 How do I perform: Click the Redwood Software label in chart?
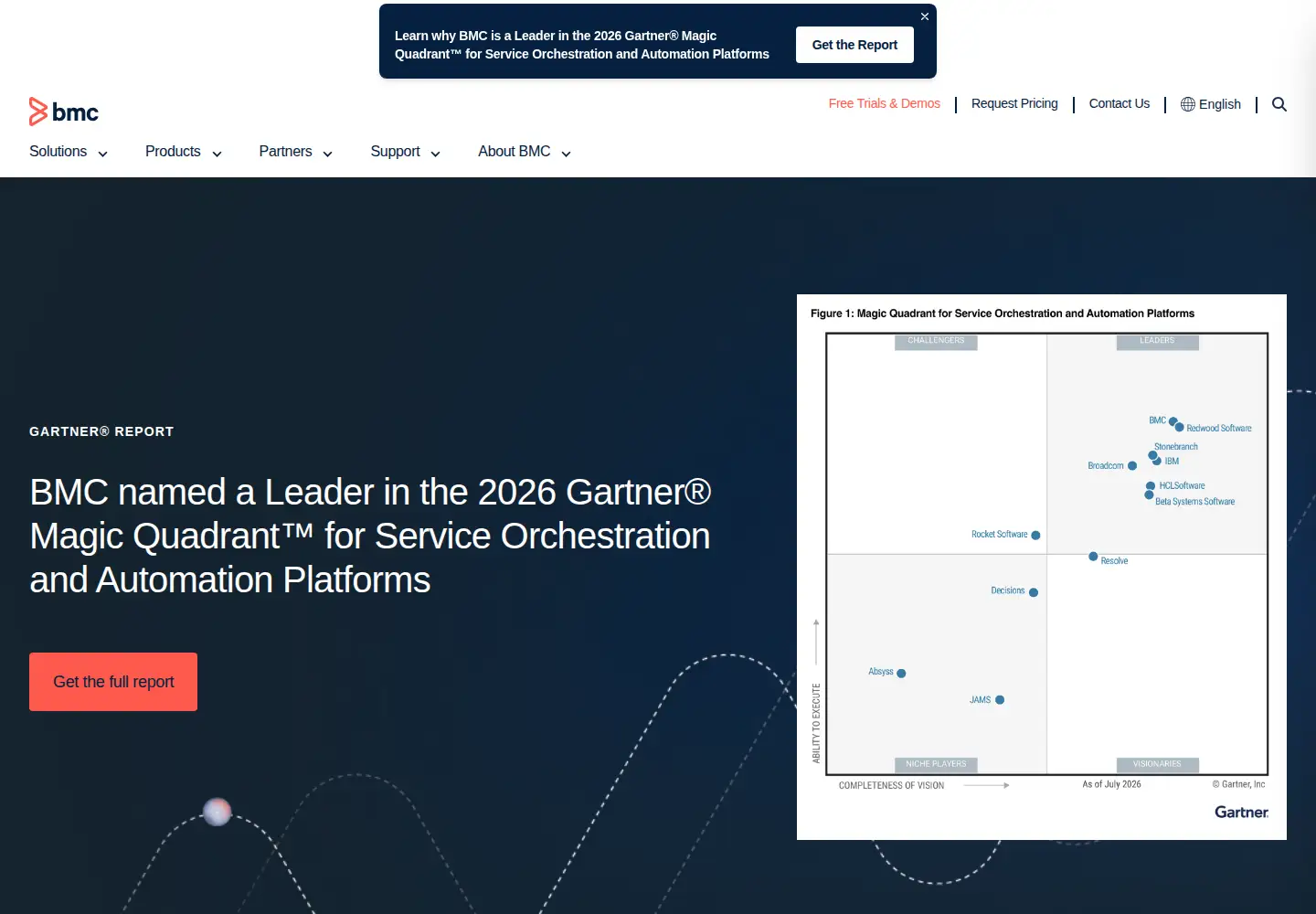pos(1219,429)
